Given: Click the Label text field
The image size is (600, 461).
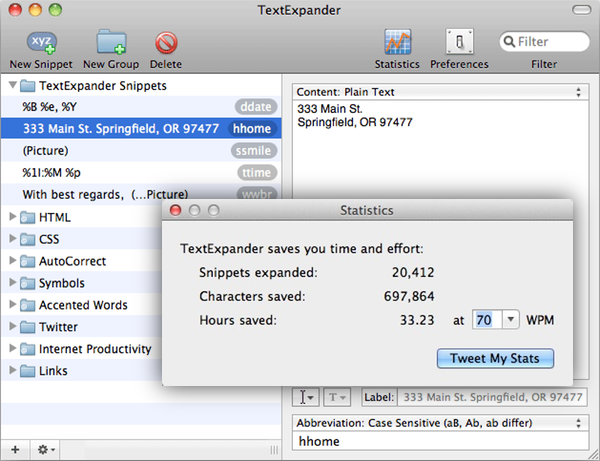Looking at the screenshot, I should pos(492,397).
